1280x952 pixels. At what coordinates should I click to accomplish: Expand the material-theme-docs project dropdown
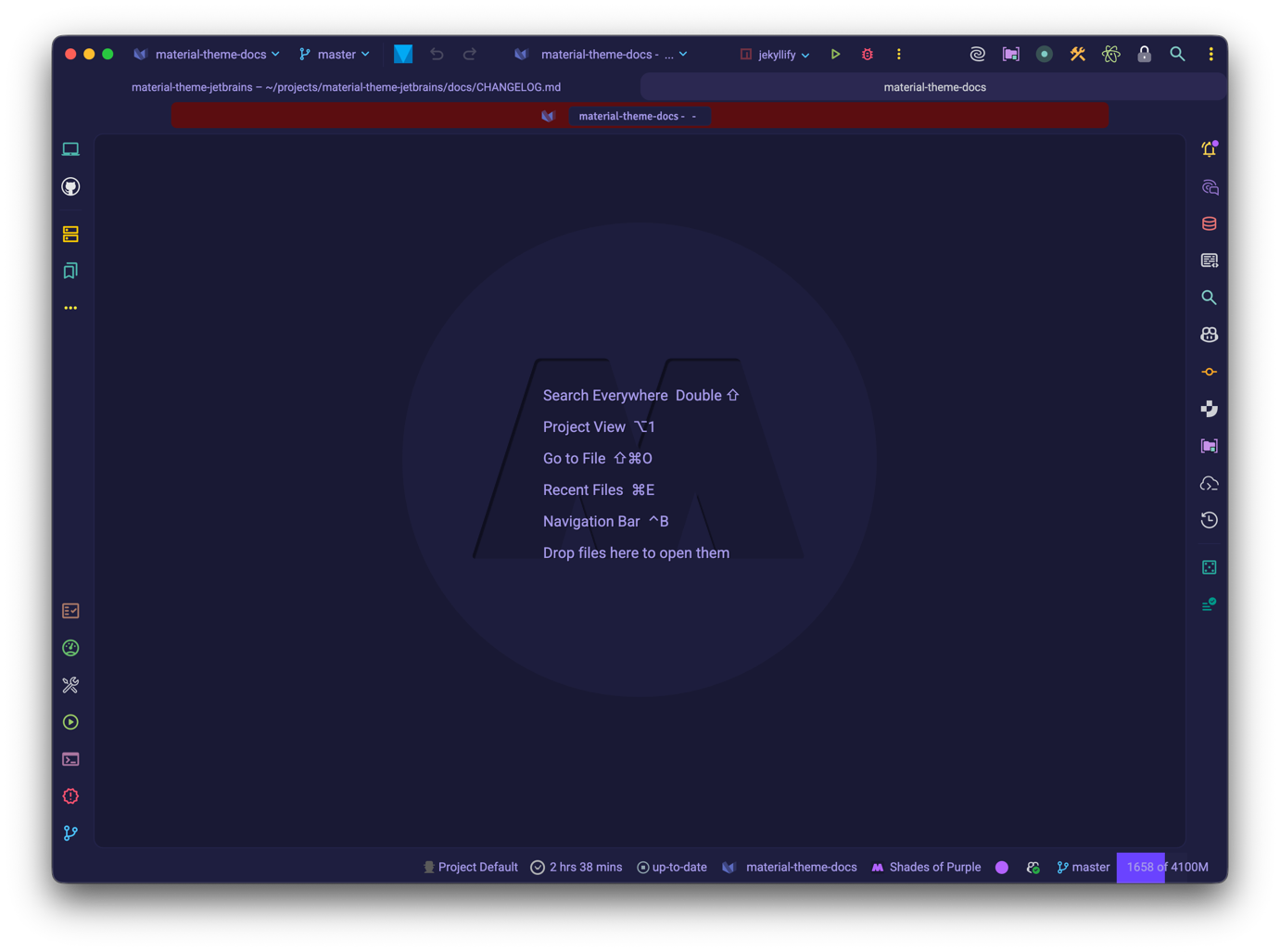click(208, 55)
